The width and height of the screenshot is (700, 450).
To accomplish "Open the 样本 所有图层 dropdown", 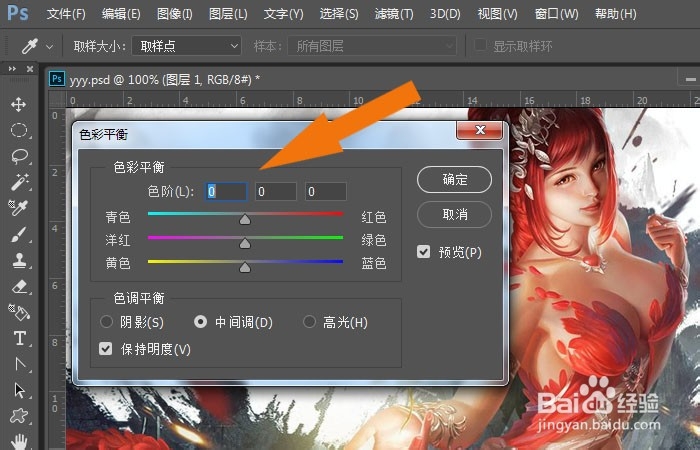I will [372, 46].
